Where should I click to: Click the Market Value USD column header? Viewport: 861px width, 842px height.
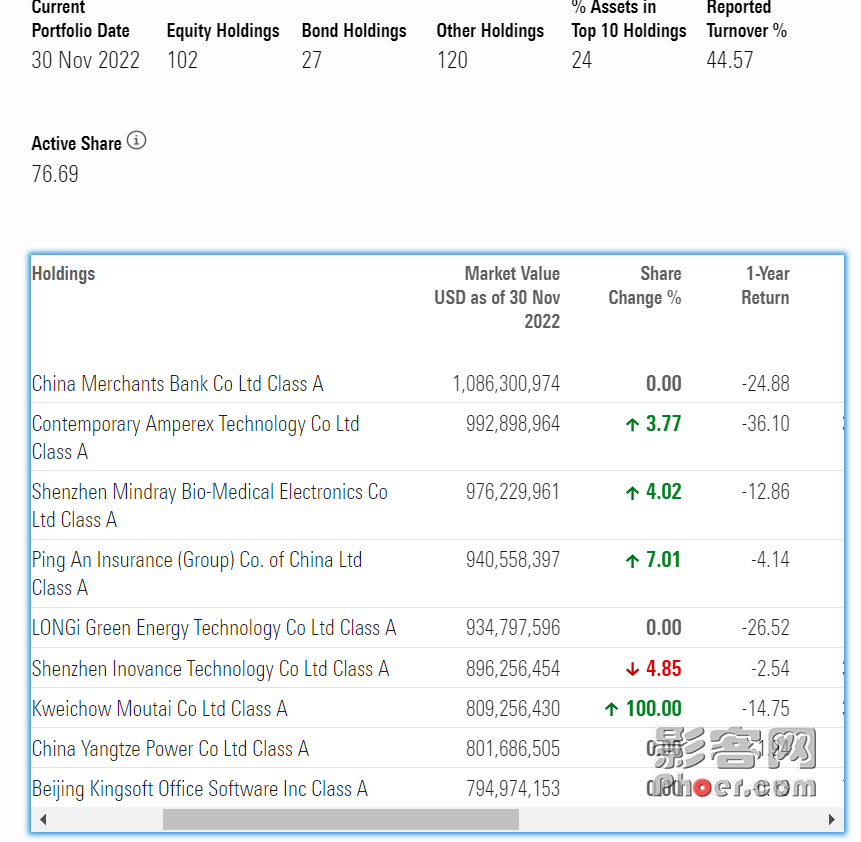pos(497,297)
